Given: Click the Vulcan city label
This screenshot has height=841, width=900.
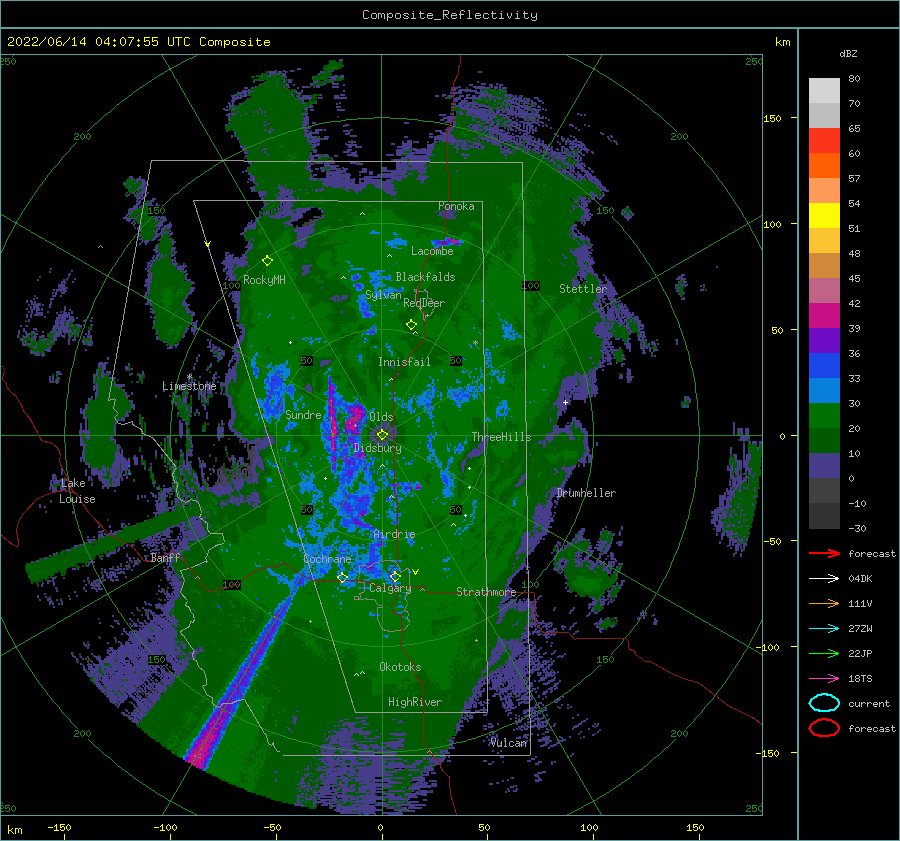Looking at the screenshot, I should click(509, 742).
